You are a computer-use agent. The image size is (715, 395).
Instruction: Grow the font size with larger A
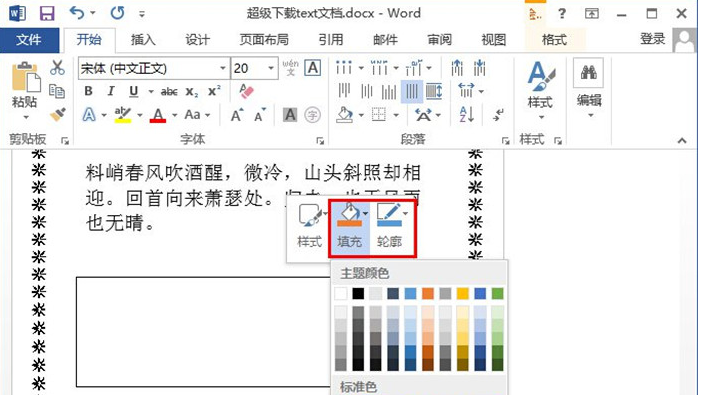coord(237,115)
